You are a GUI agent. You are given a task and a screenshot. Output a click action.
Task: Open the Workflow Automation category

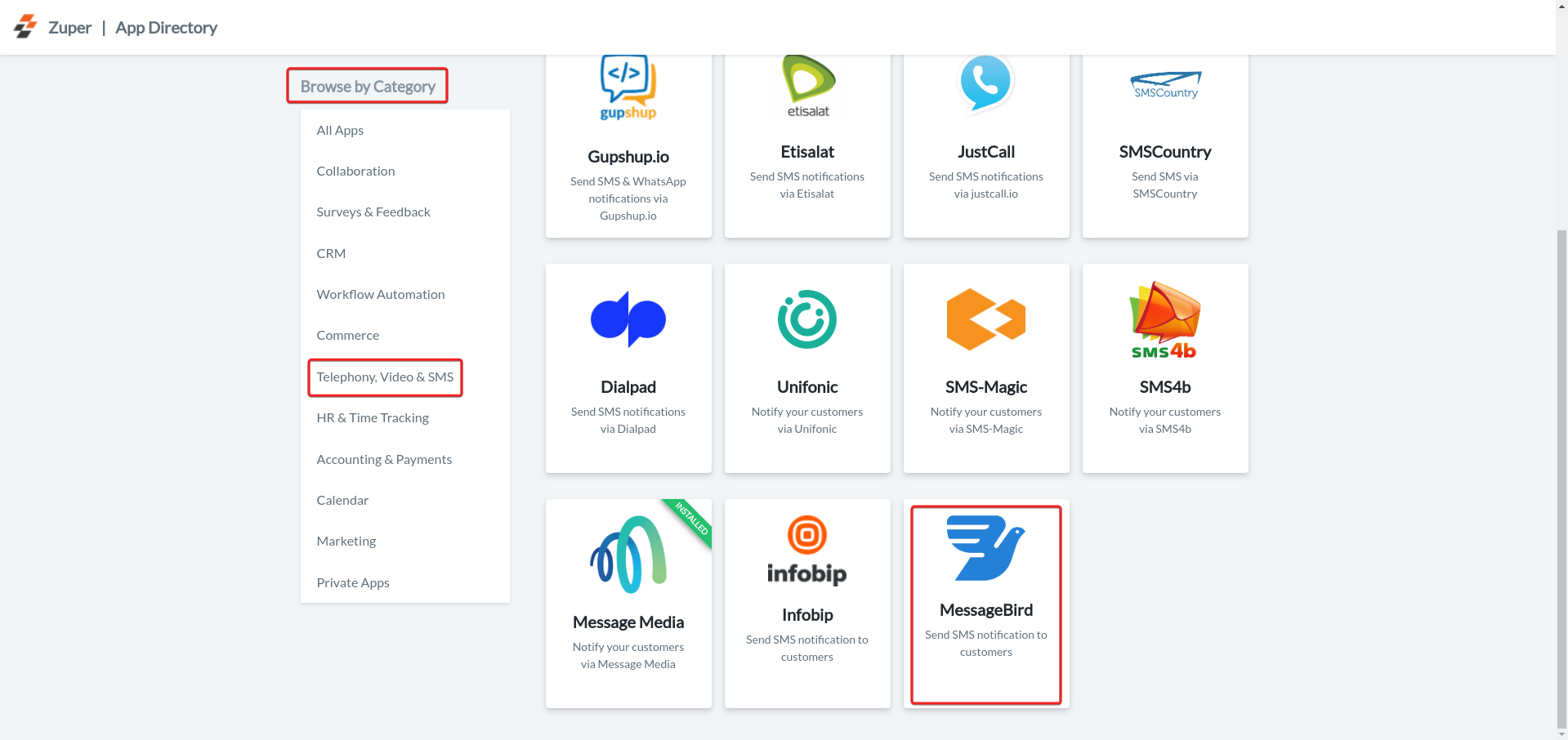pos(381,294)
